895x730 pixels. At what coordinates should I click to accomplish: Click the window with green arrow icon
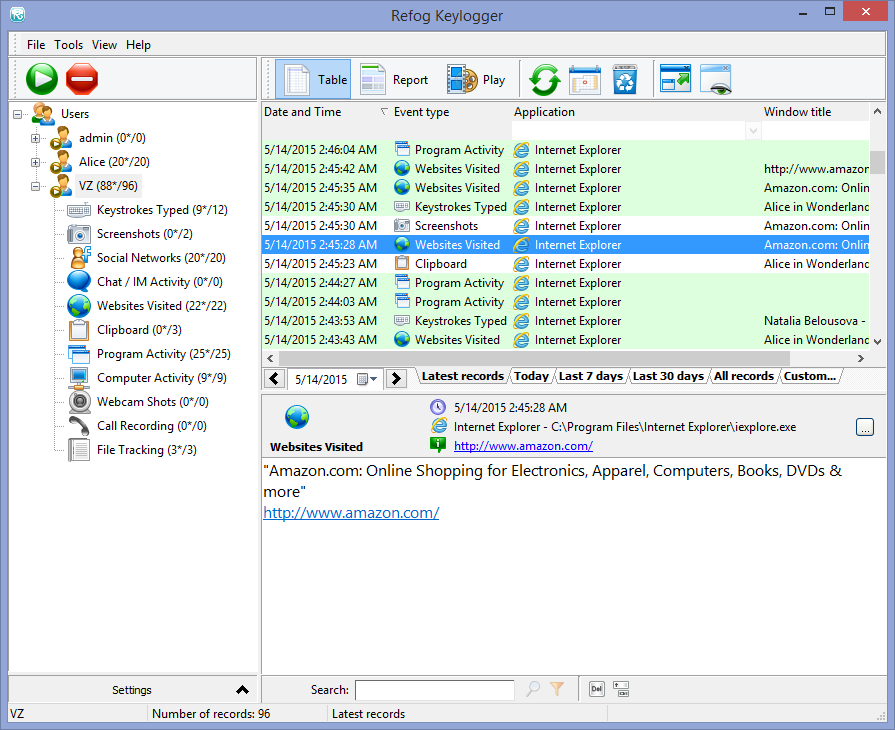coord(675,79)
